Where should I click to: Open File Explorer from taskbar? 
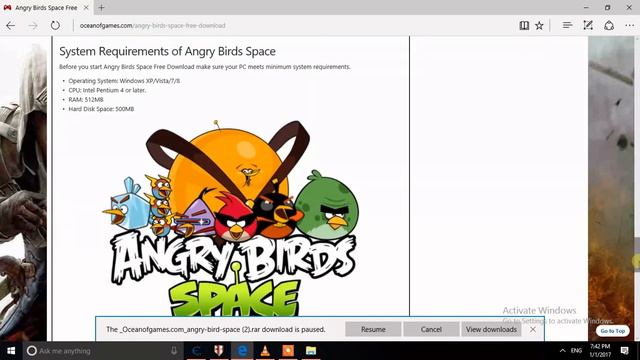(311, 351)
